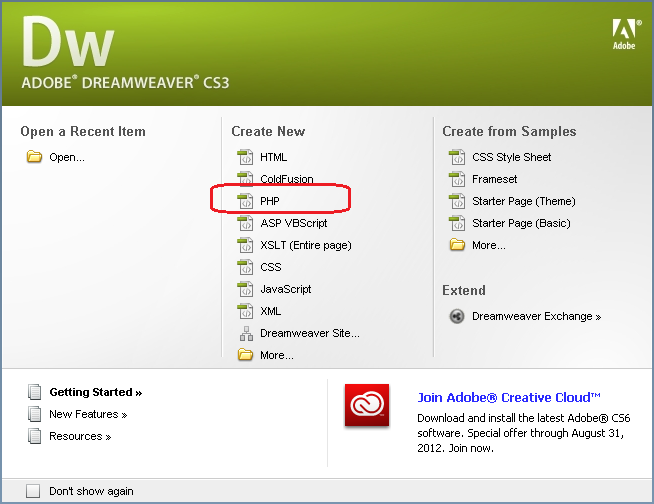This screenshot has width=654, height=504.
Task: Create a new PHP document
Action: [270, 201]
